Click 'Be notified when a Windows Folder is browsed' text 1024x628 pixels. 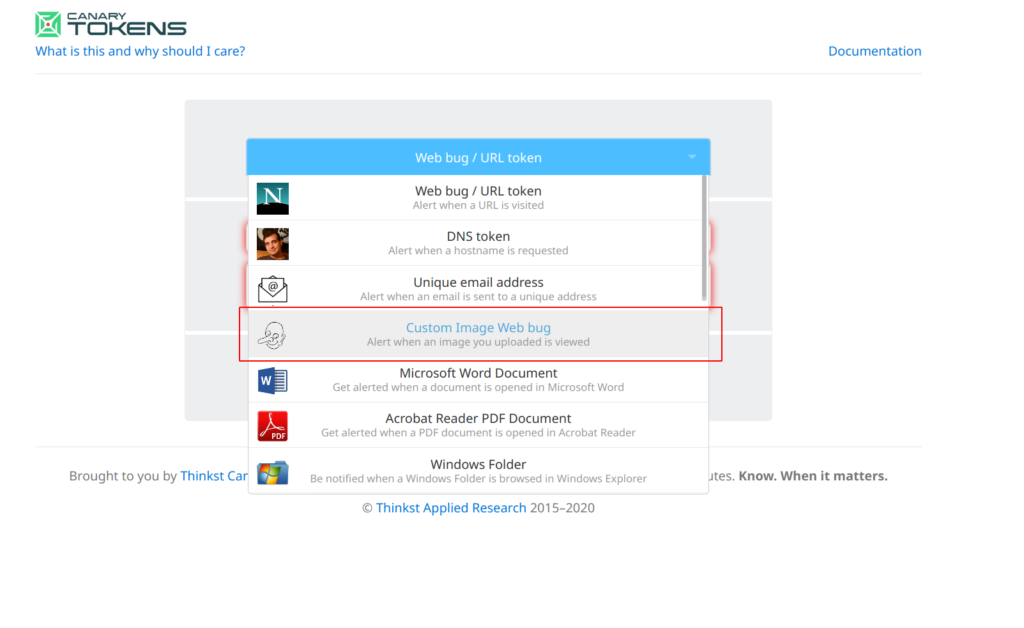pos(478,479)
